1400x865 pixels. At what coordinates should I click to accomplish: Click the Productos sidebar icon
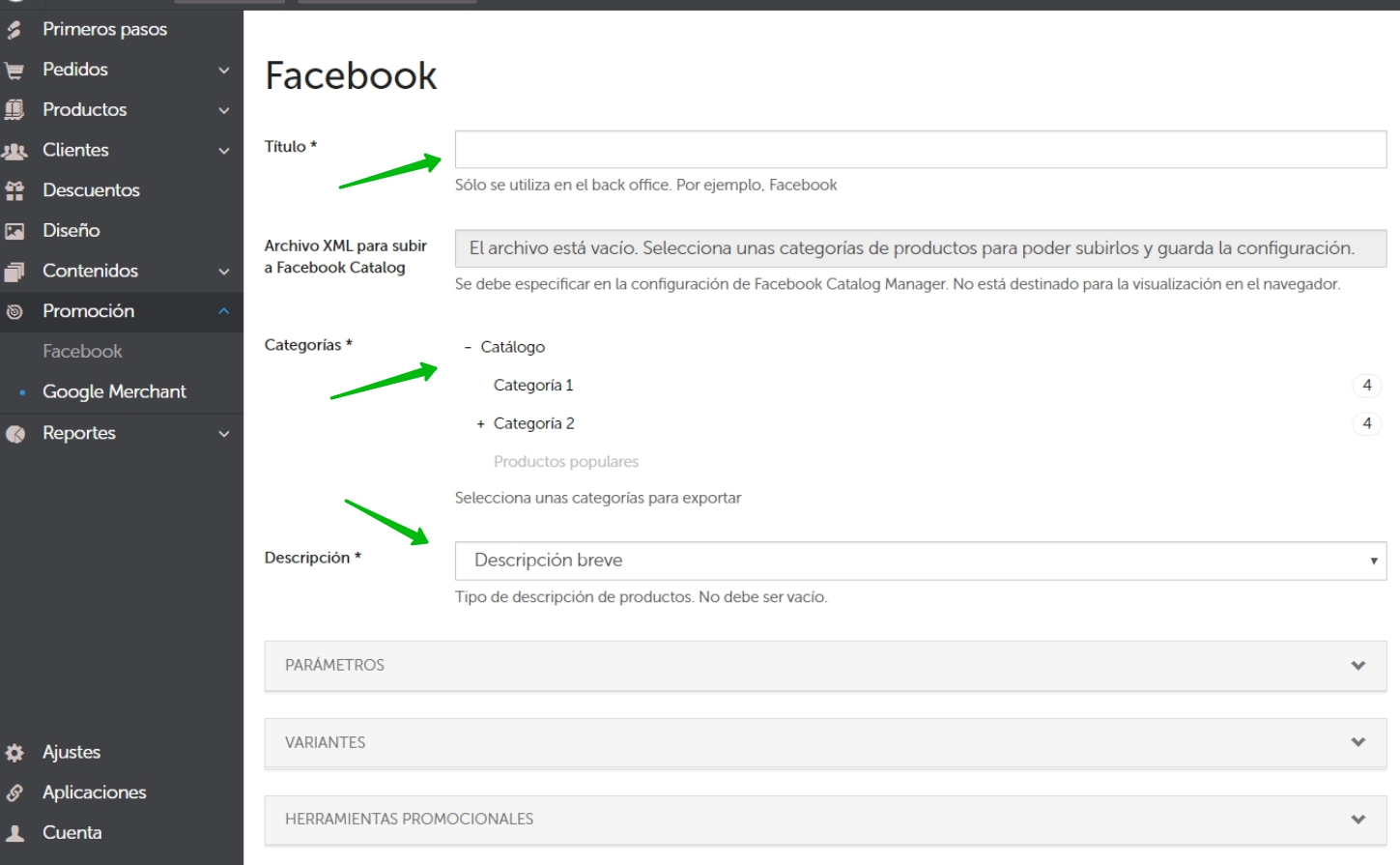(14, 110)
